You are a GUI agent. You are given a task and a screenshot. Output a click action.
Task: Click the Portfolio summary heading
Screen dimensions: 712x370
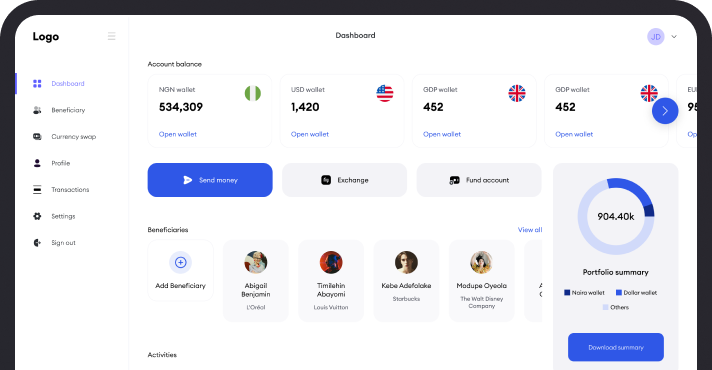tap(616, 272)
